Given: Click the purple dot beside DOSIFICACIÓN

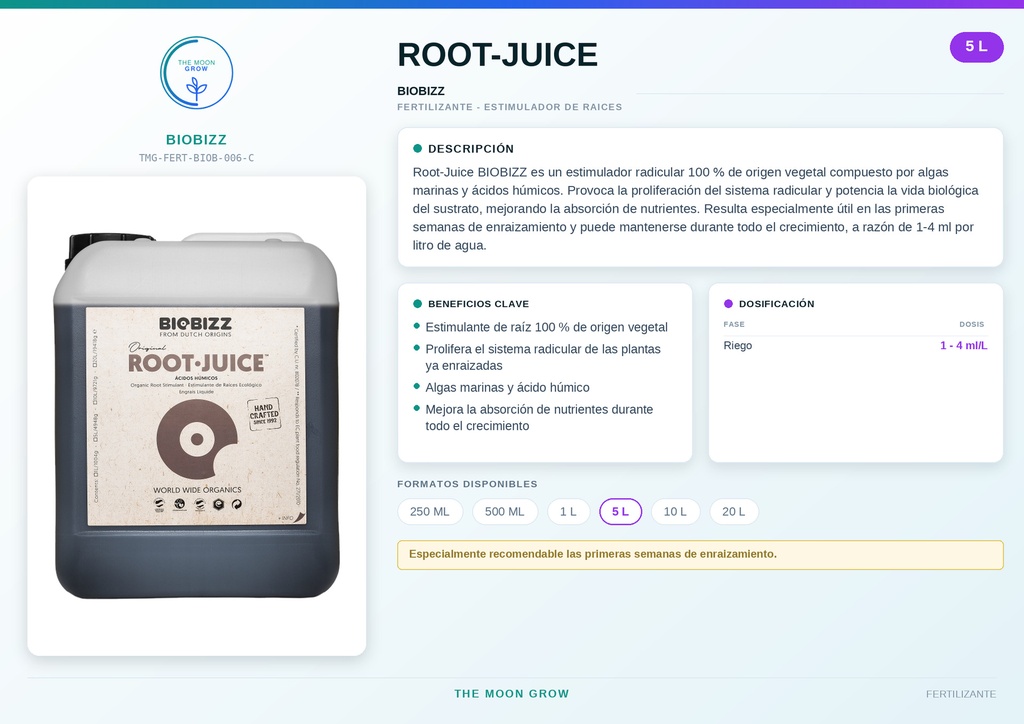Looking at the screenshot, I should point(728,304).
